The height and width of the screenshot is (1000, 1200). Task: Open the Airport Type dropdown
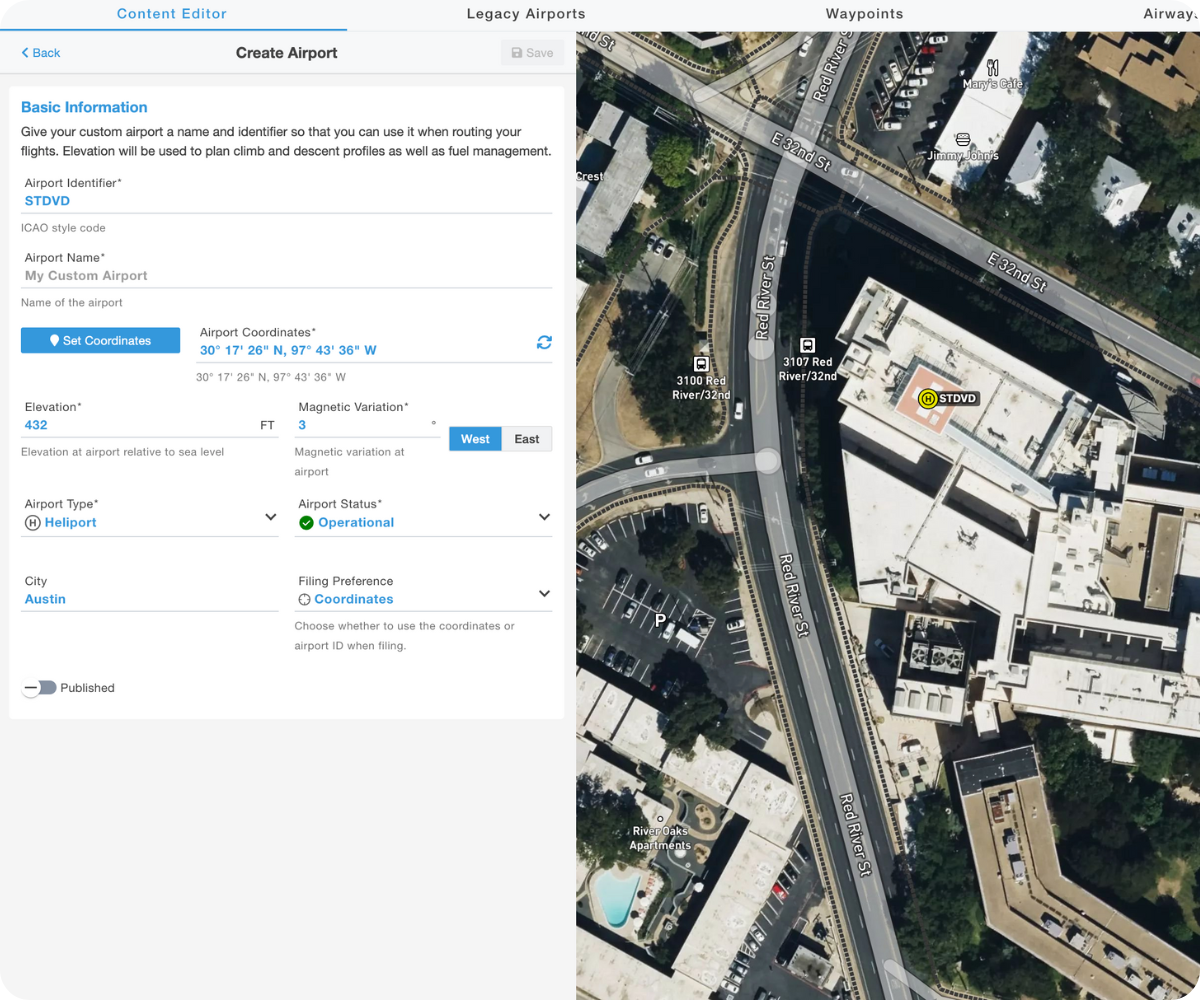(x=150, y=522)
